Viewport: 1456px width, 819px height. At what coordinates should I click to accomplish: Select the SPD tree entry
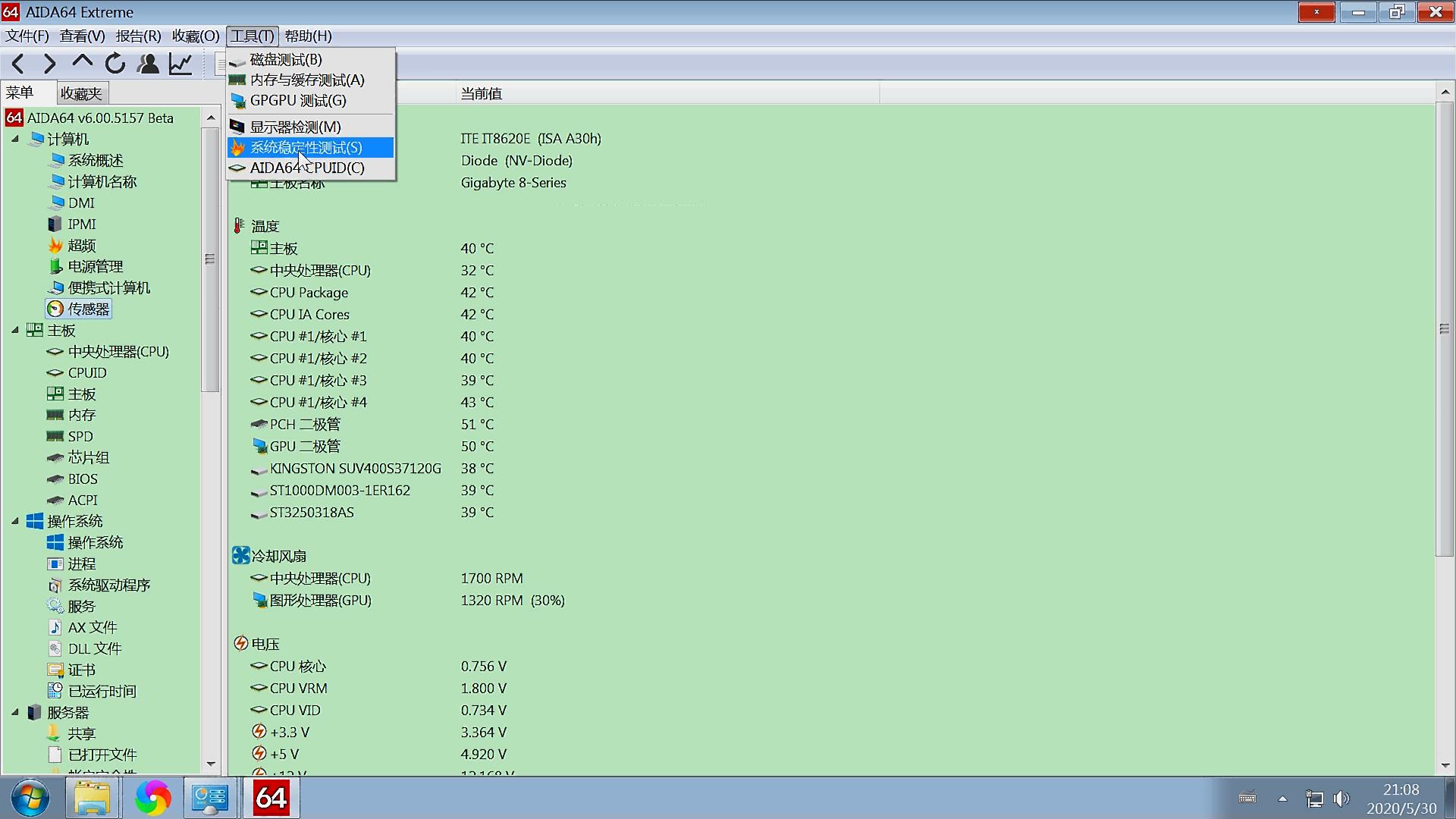(x=80, y=437)
